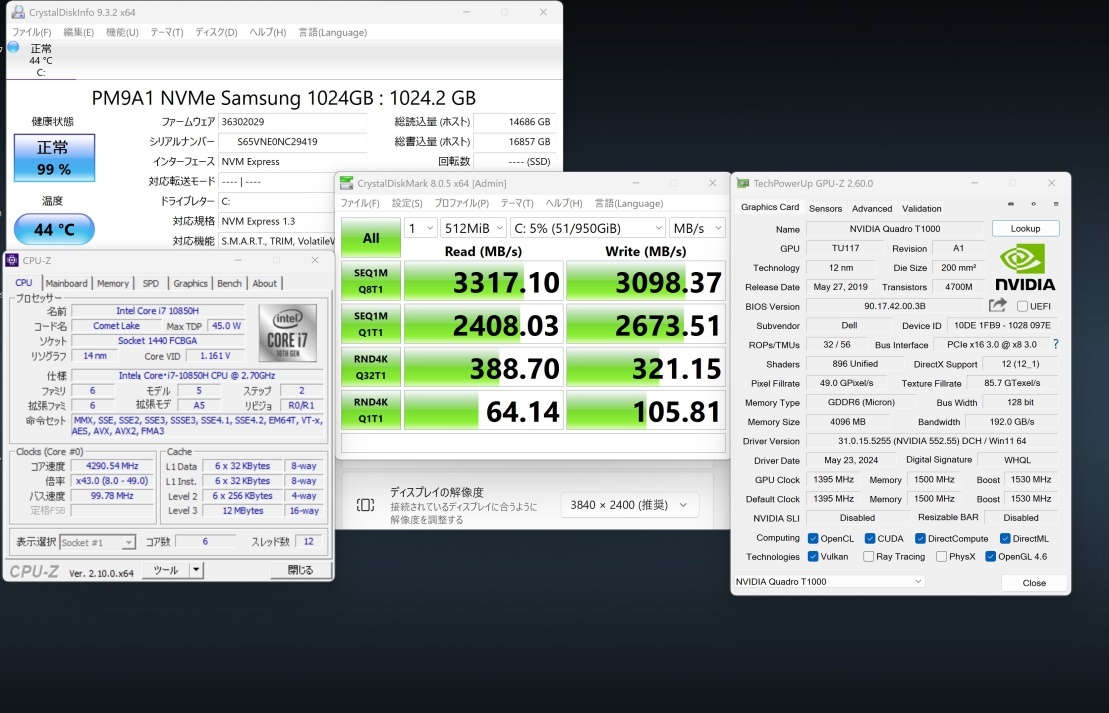Click the 閉じる button in CPU-Z
This screenshot has width=1109, height=713.
click(x=301, y=569)
